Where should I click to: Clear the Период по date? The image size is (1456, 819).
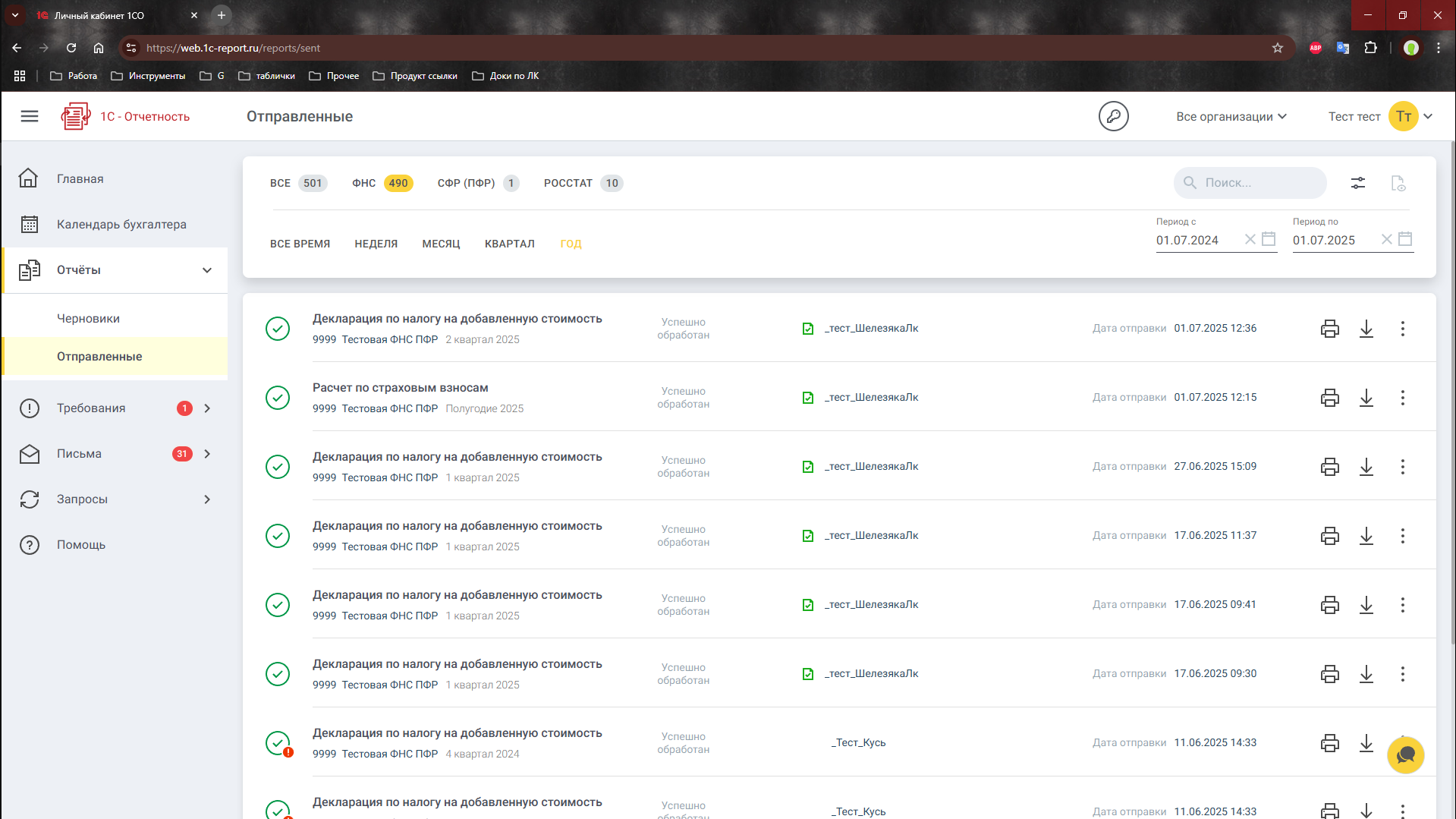[1386, 239]
